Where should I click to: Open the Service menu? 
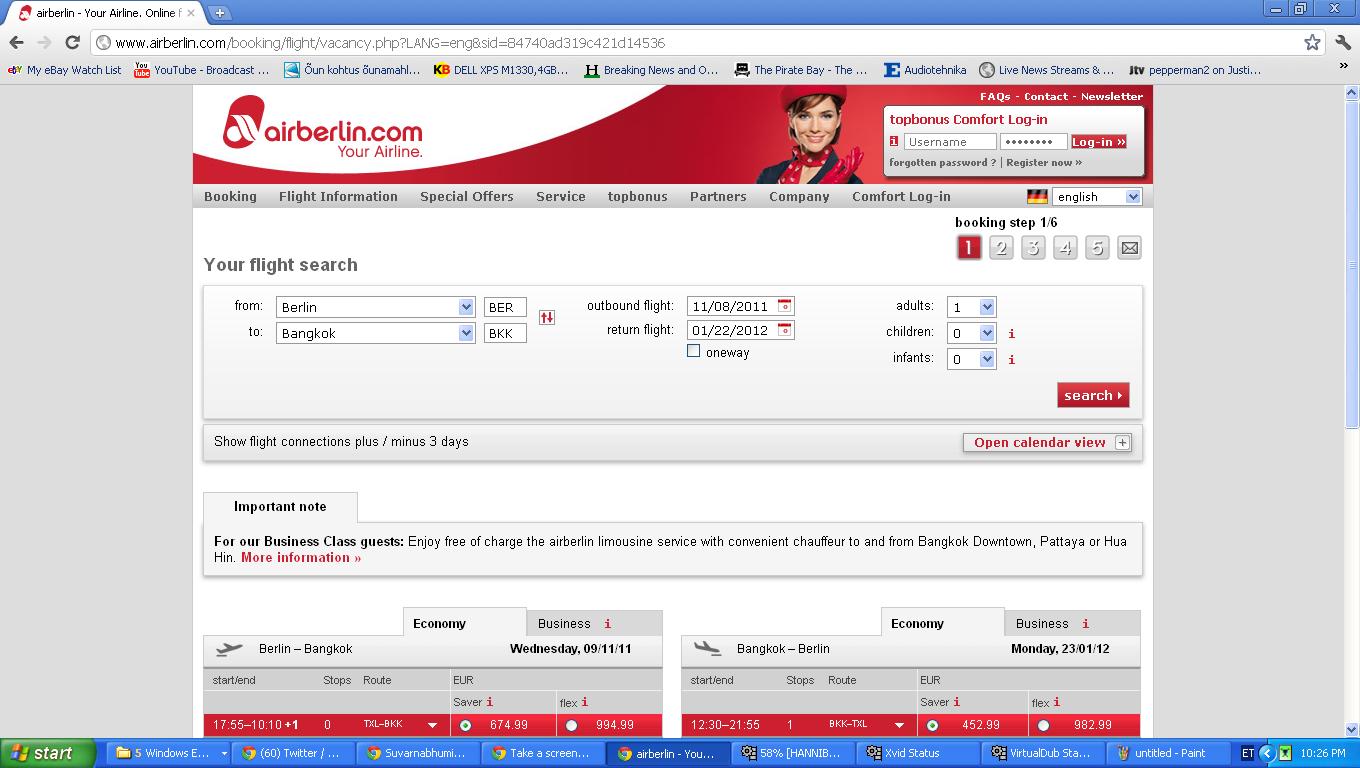[x=561, y=197]
